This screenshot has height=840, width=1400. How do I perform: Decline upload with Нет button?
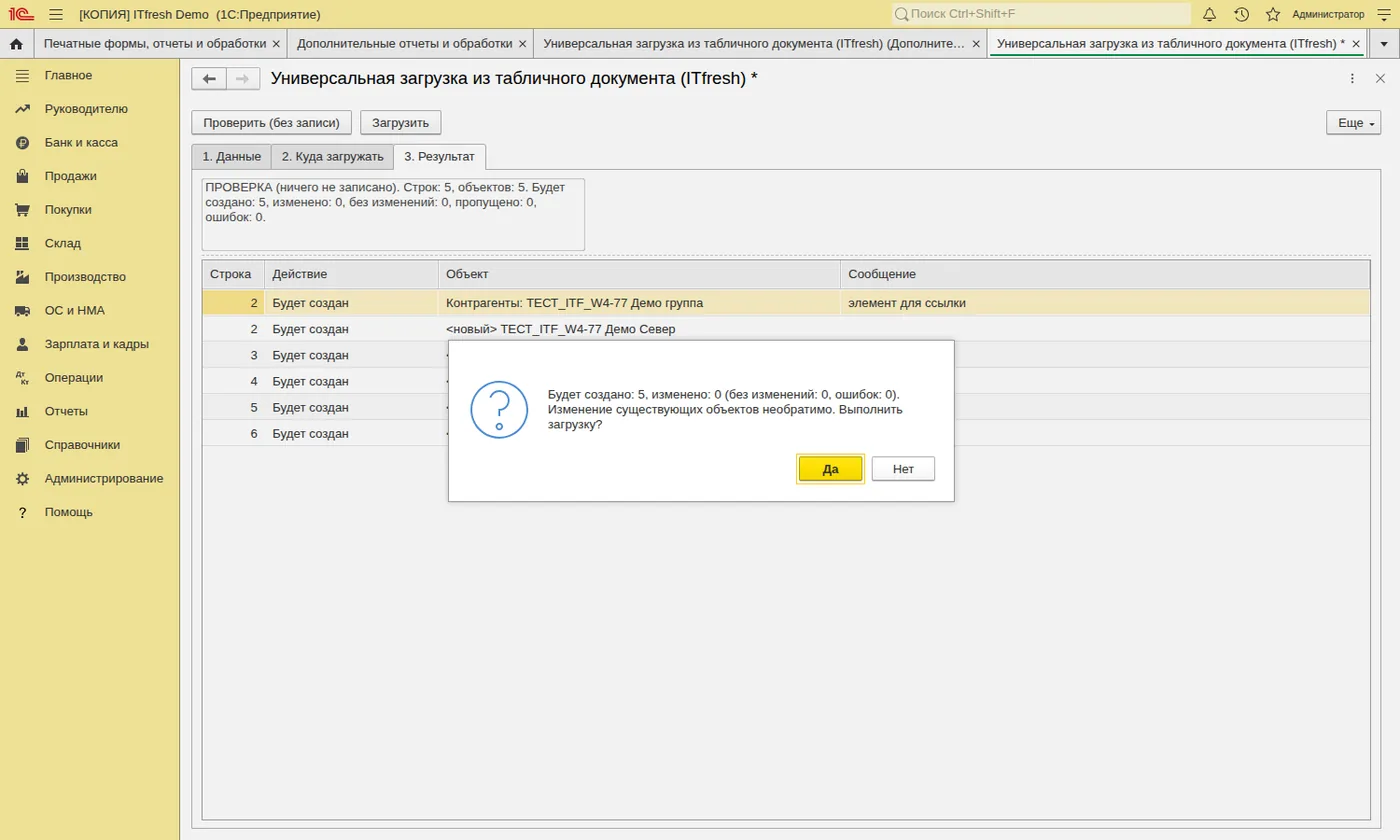[x=903, y=469]
